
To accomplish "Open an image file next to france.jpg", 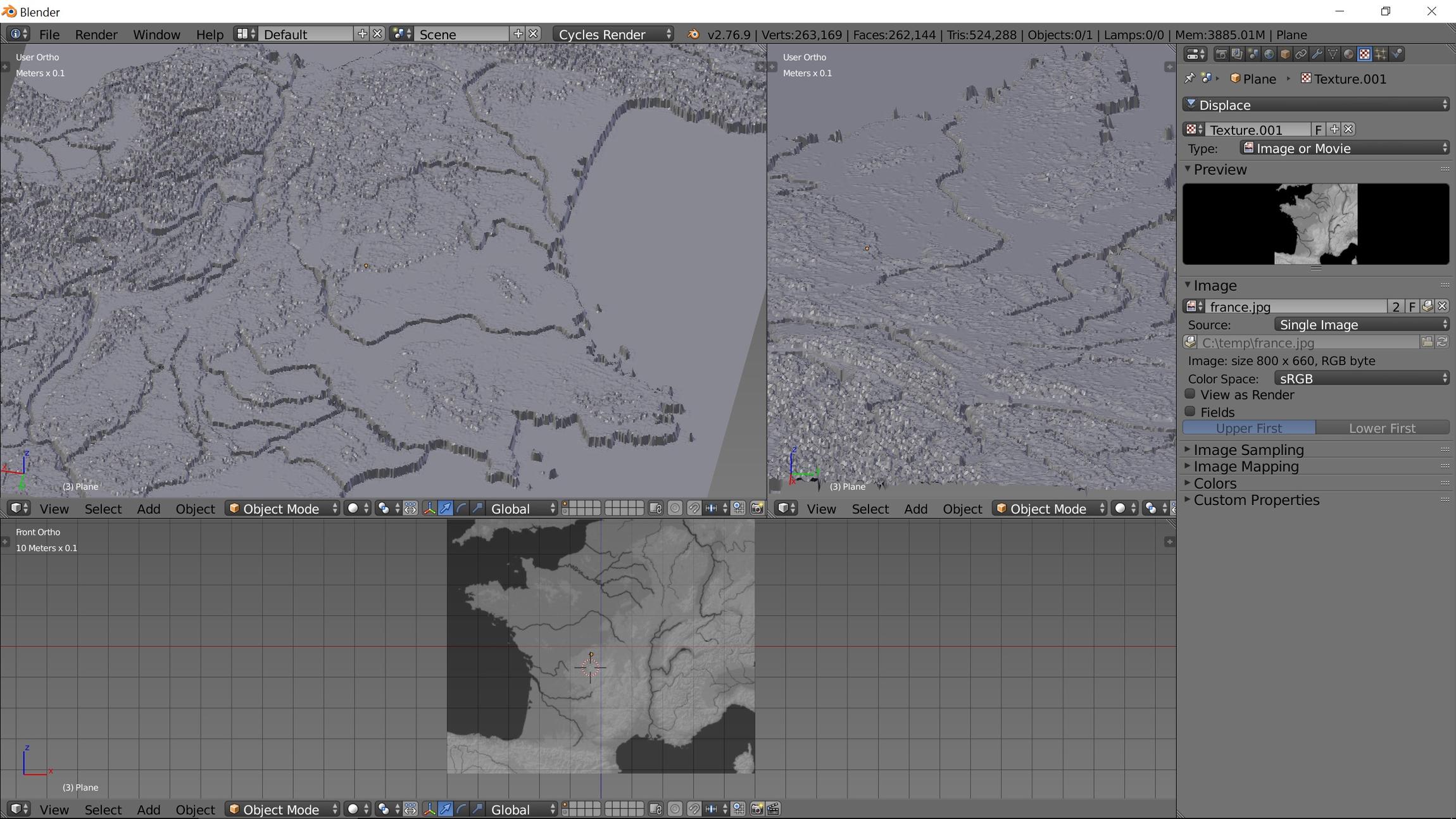I will (x=1428, y=306).
